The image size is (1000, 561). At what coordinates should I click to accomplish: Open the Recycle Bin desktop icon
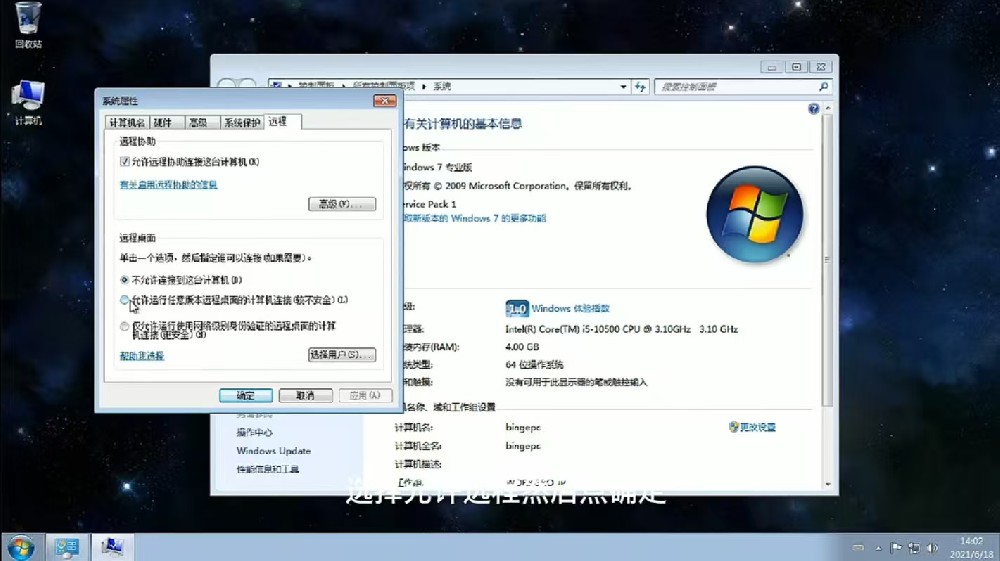(28, 24)
